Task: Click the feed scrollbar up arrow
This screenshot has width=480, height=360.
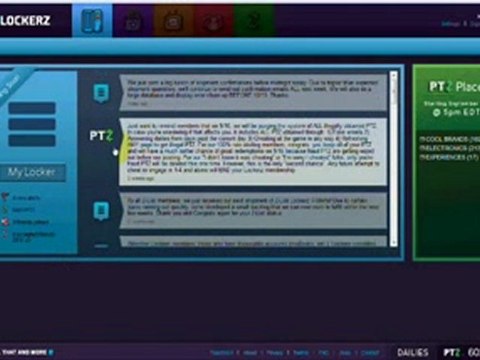Action: pyautogui.click(x=394, y=75)
